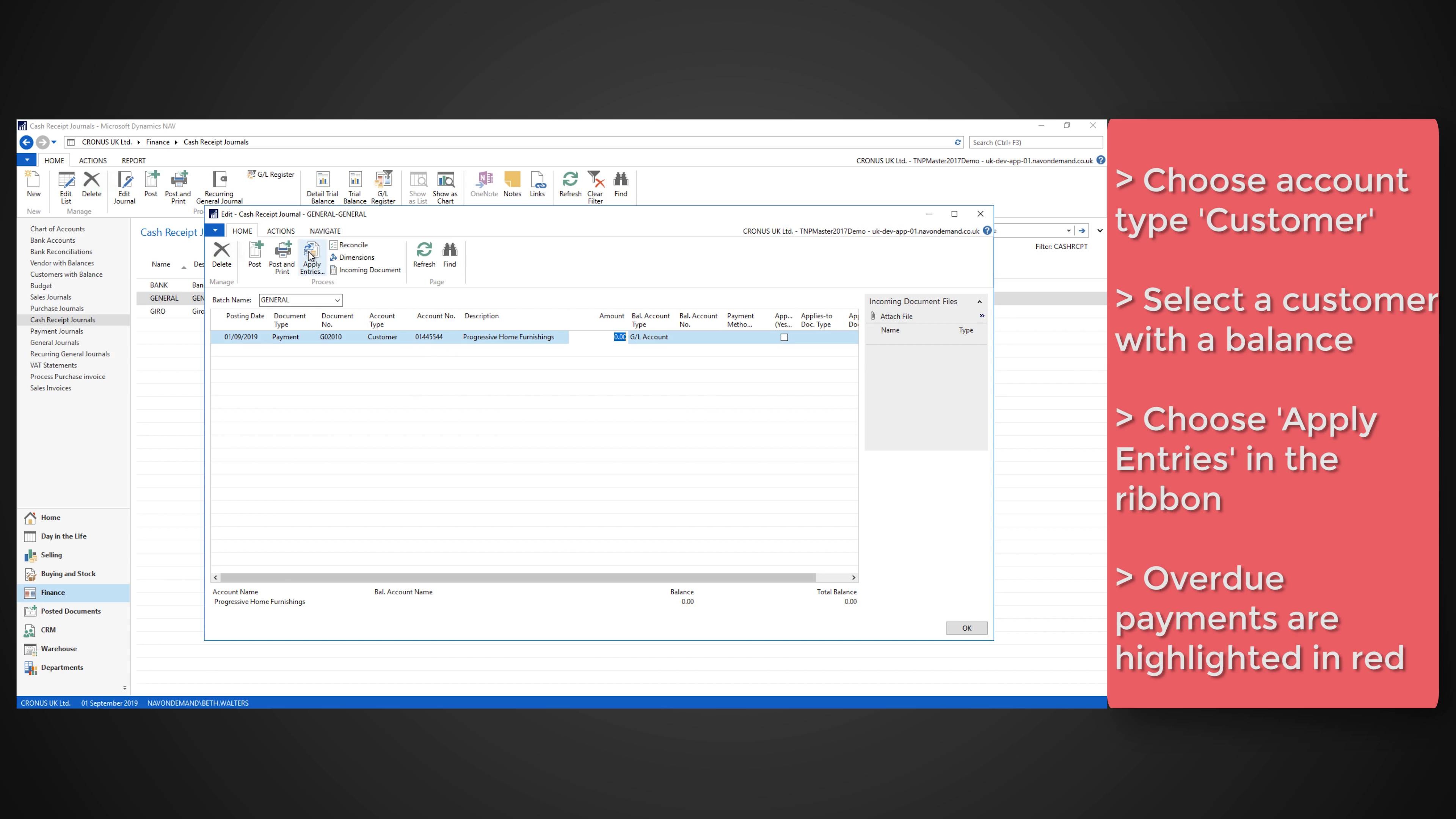The height and width of the screenshot is (819, 1456).
Task: Switch to ACTIONS tab in main window
Action: 93,160
